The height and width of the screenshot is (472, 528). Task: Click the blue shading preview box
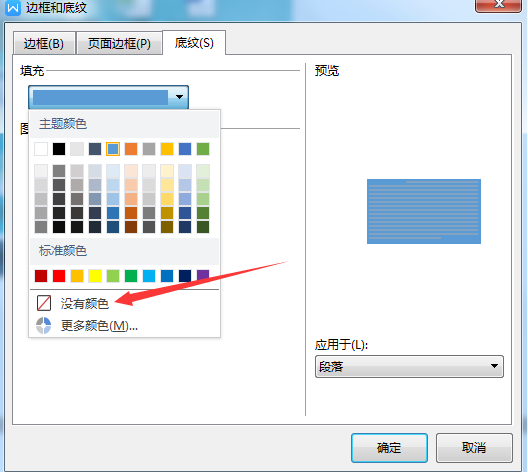(424, 211)
